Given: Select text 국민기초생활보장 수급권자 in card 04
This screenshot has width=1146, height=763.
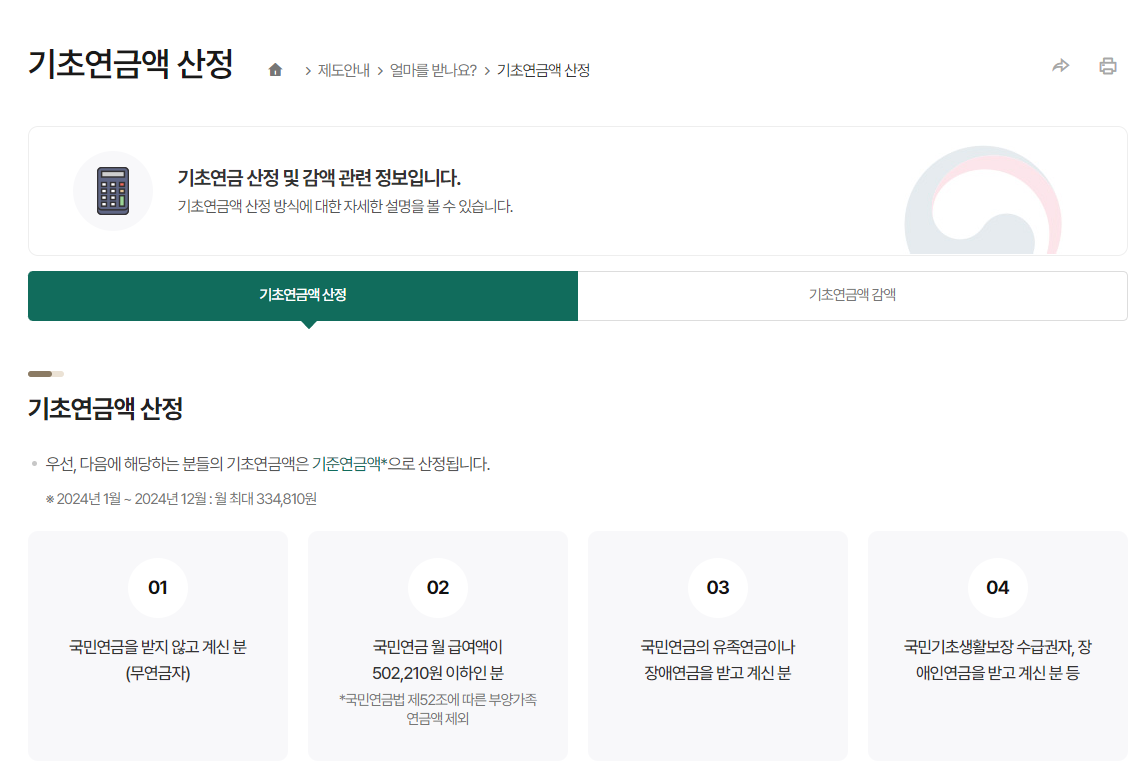Looking at the screenshot, I should click(988, 647).
